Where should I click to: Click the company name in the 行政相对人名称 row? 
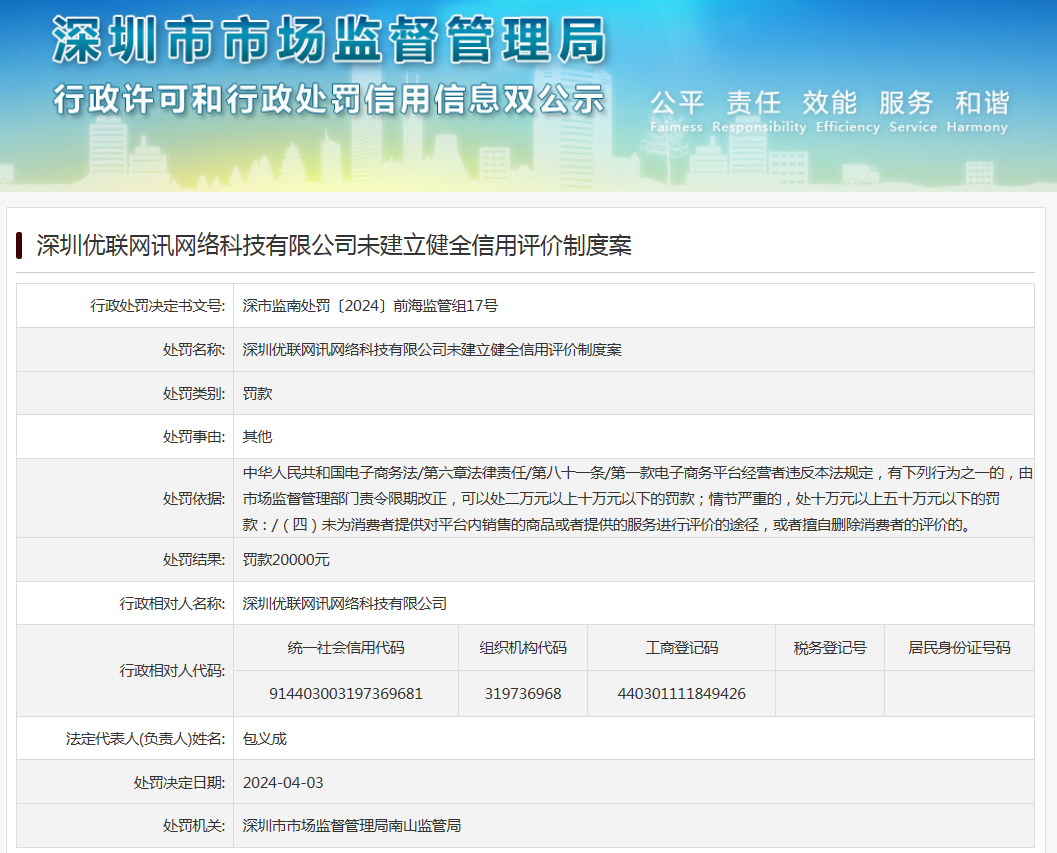pyautogui.click(x=344, y=604)
